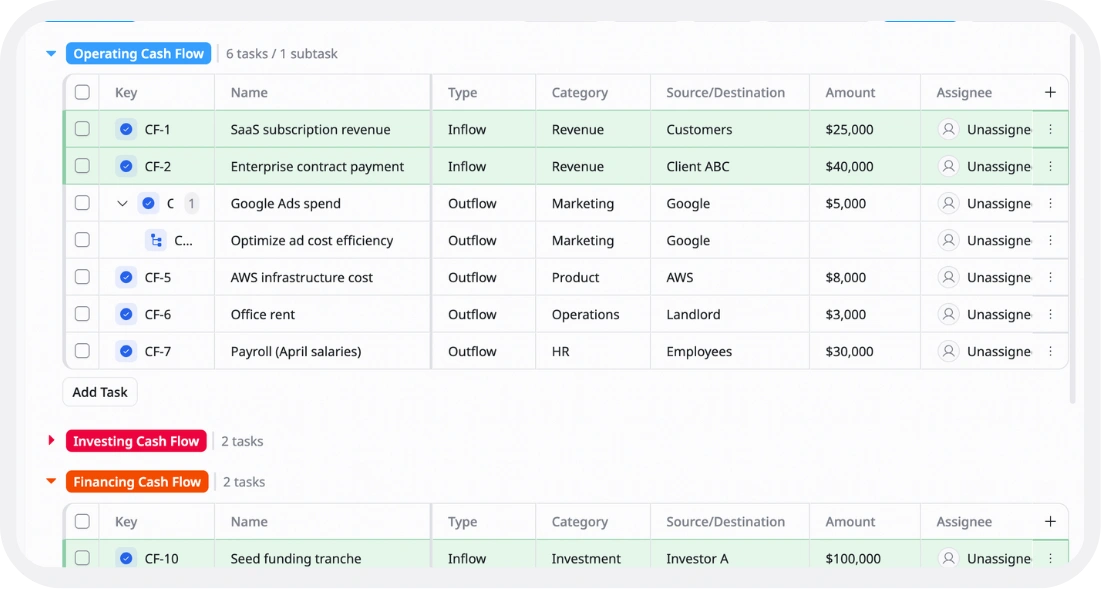Open more options for Payroll (April salaries) row
This screenshot has height=591, width=1103.
(x=1050, y=351)
